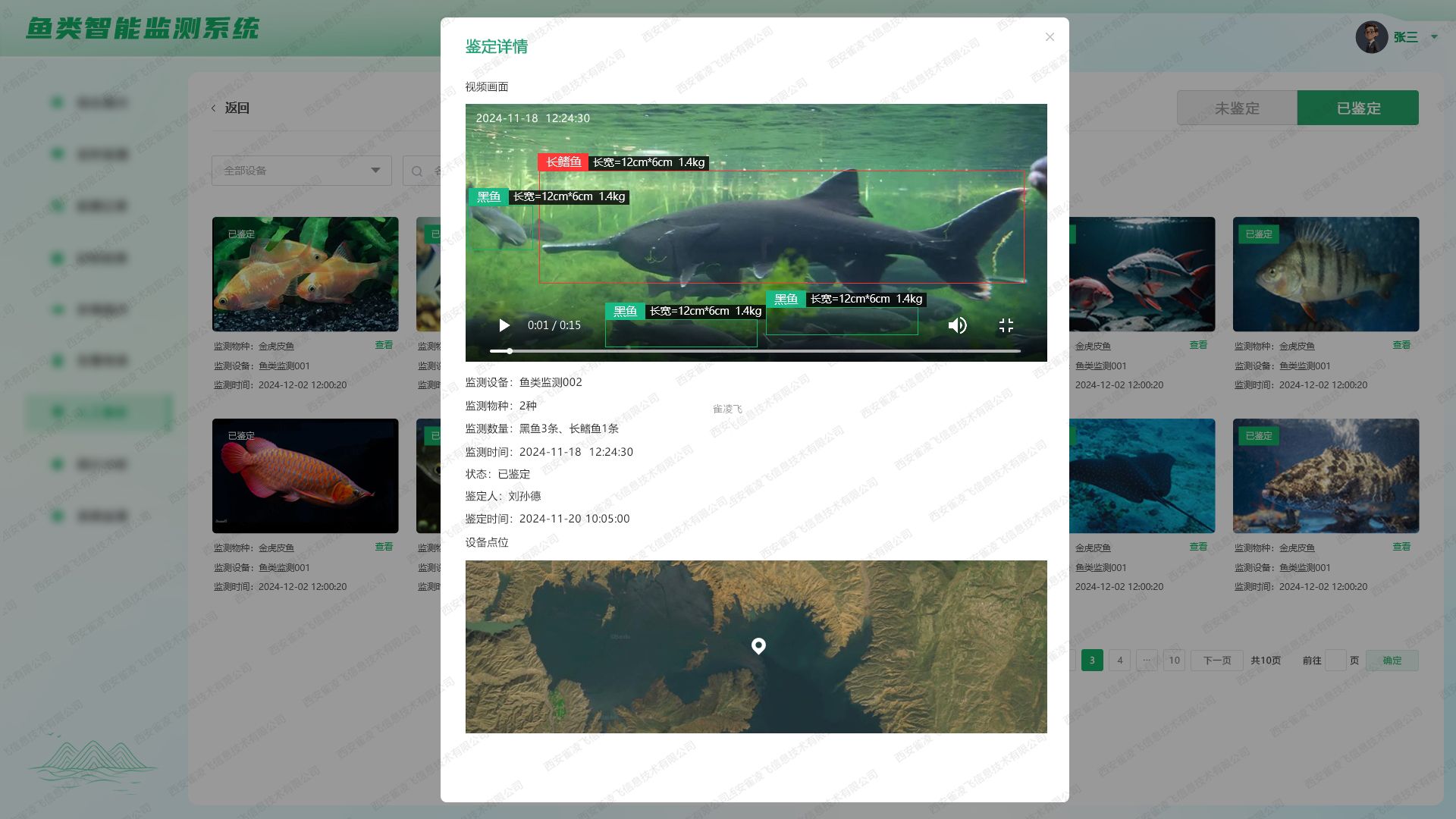This screenshot has height=819, width=1456.
Task: Click the back chevron beside 返回
Action: [x=214, y=108]
